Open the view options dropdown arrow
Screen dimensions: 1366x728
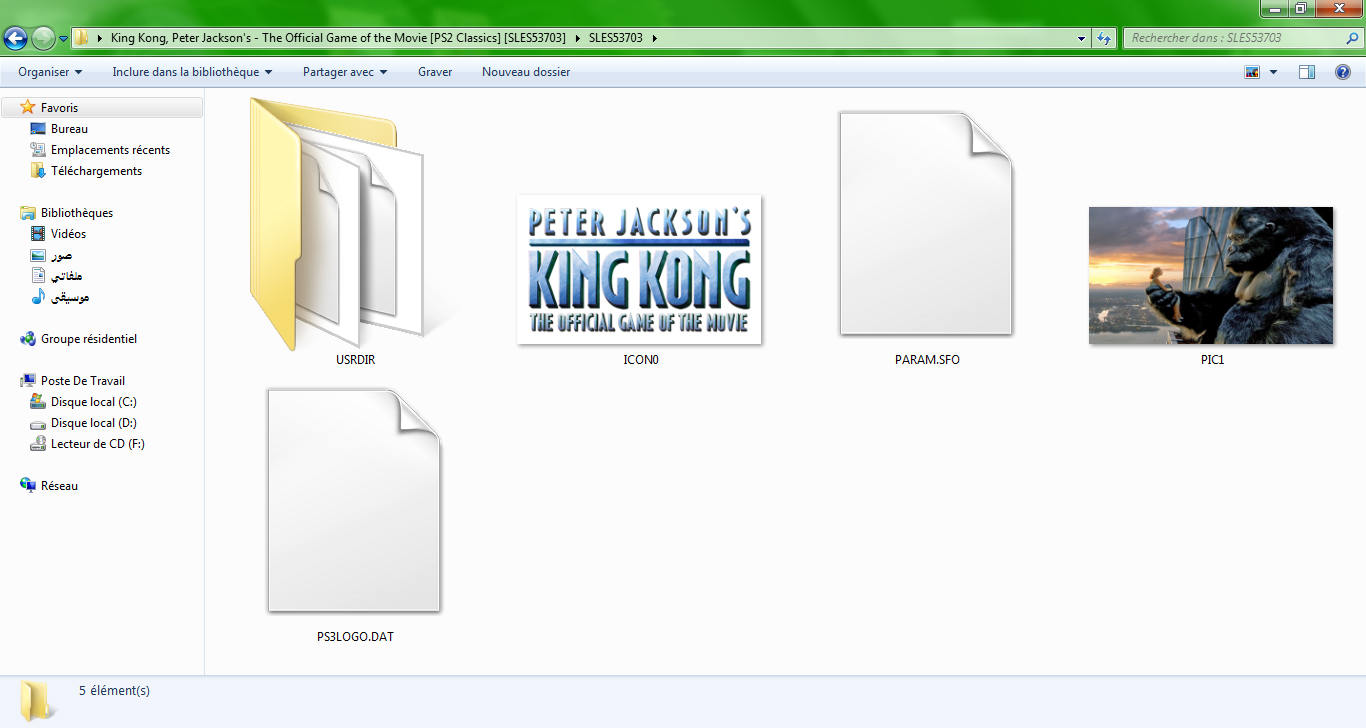(x=1273, y=72)
